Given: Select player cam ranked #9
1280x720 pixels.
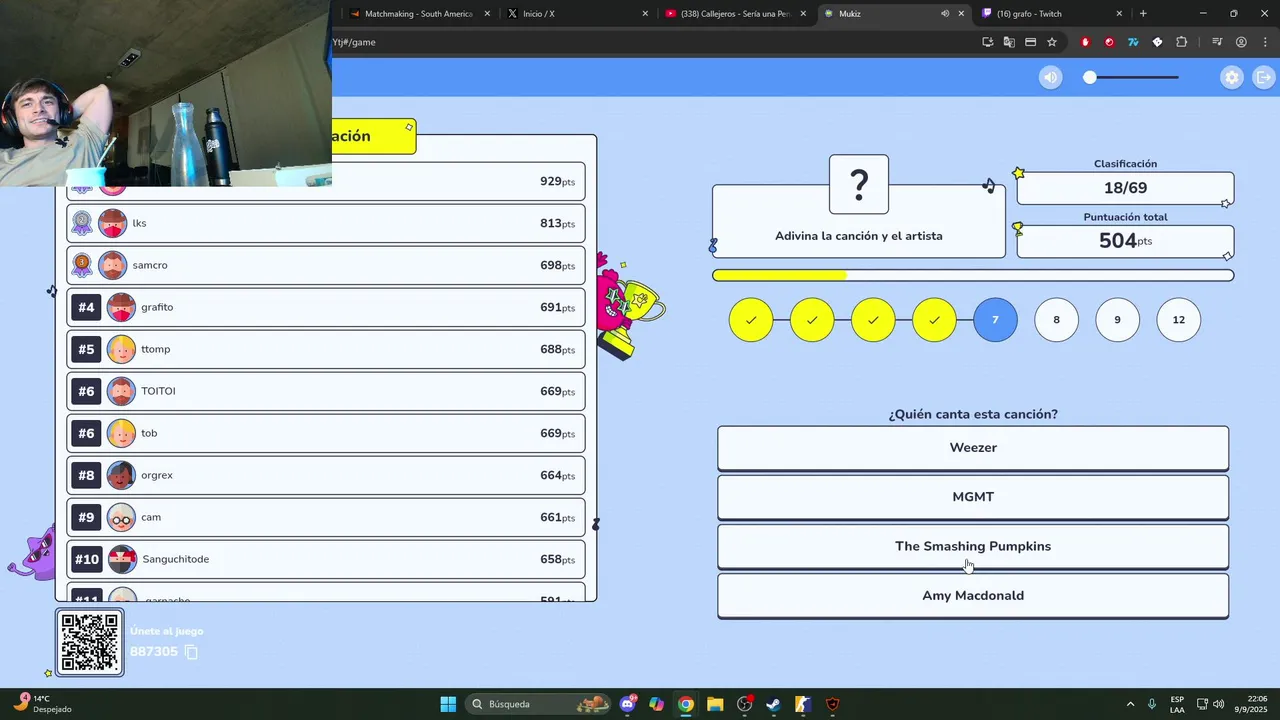Looking at the screenshot, I should 326,517.
